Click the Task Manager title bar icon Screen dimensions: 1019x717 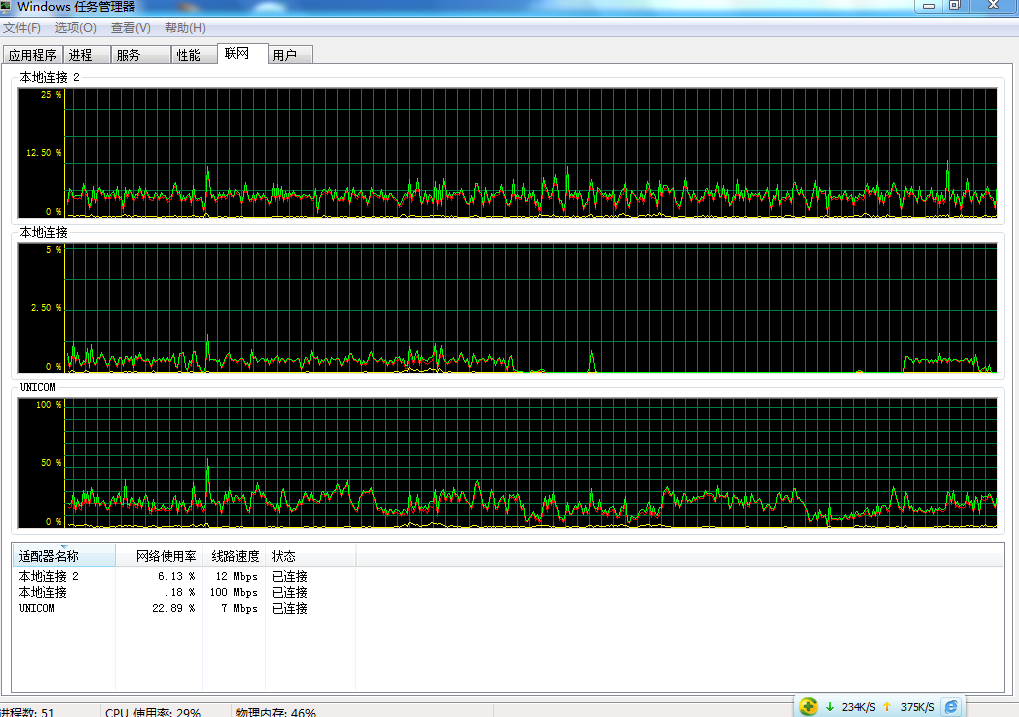coord(6,7)
